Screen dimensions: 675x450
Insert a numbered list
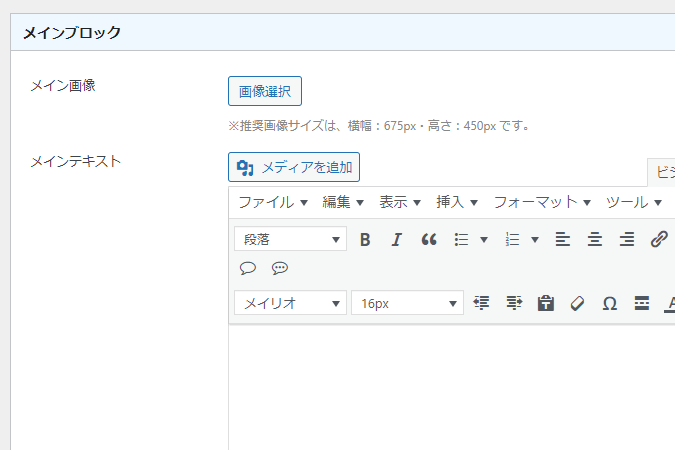click(512, 239)
